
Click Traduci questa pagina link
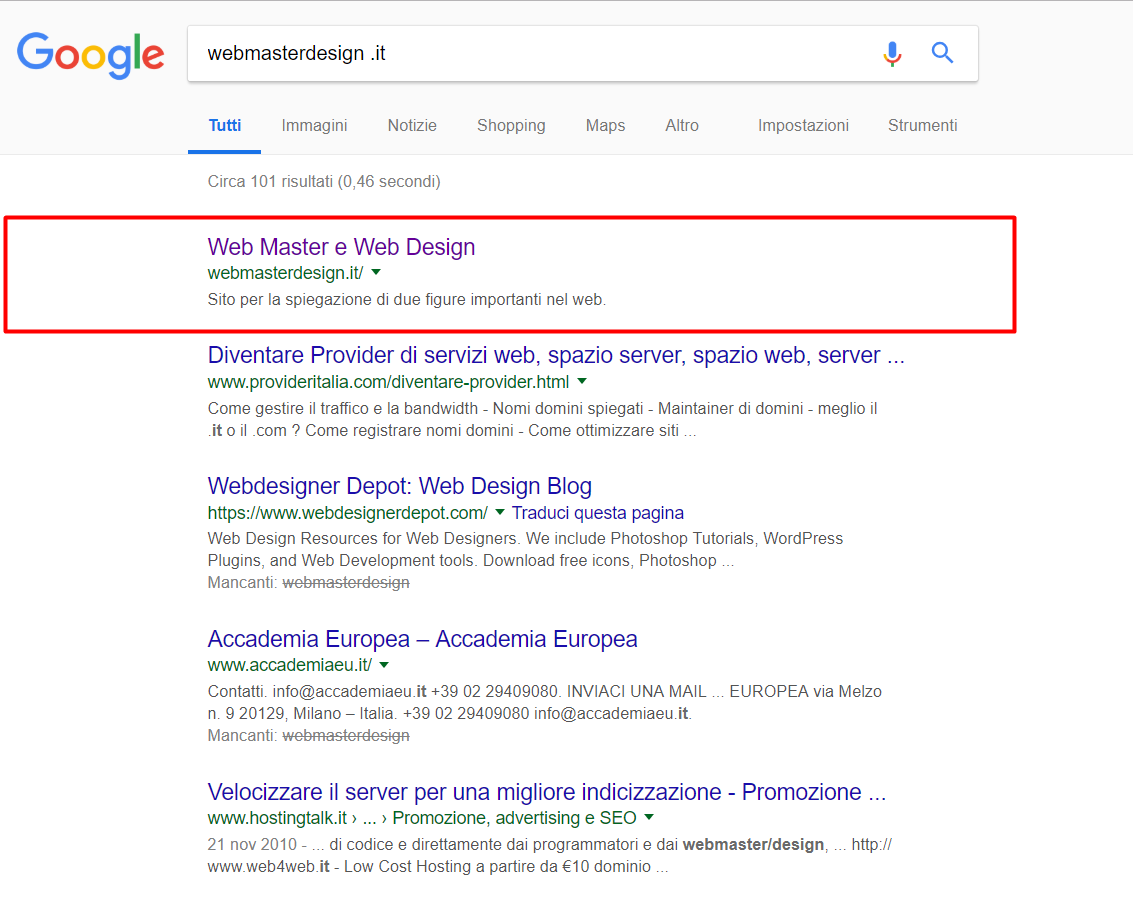(x=598, y=513)
